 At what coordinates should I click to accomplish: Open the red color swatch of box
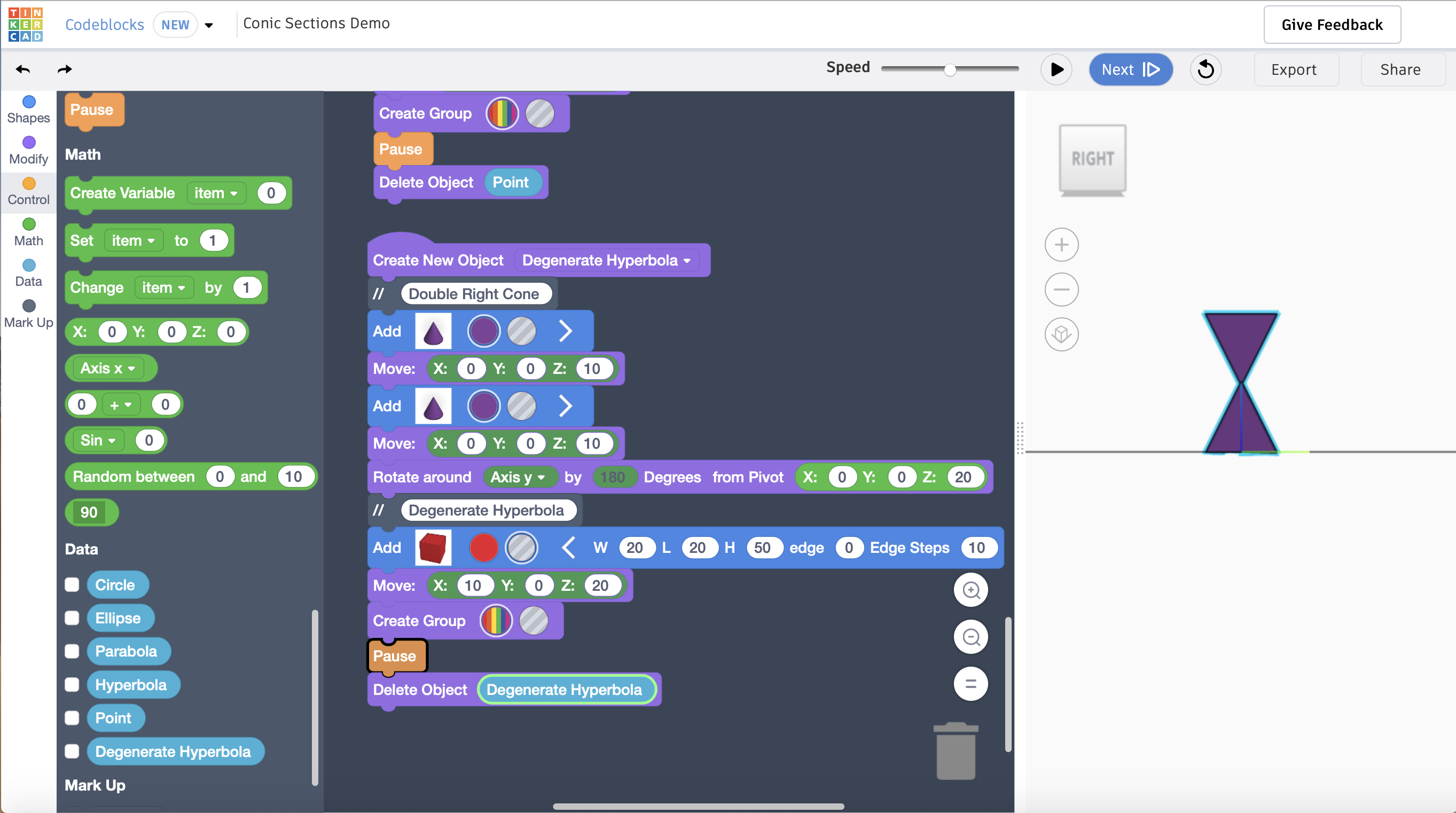(x=483, y=548)
